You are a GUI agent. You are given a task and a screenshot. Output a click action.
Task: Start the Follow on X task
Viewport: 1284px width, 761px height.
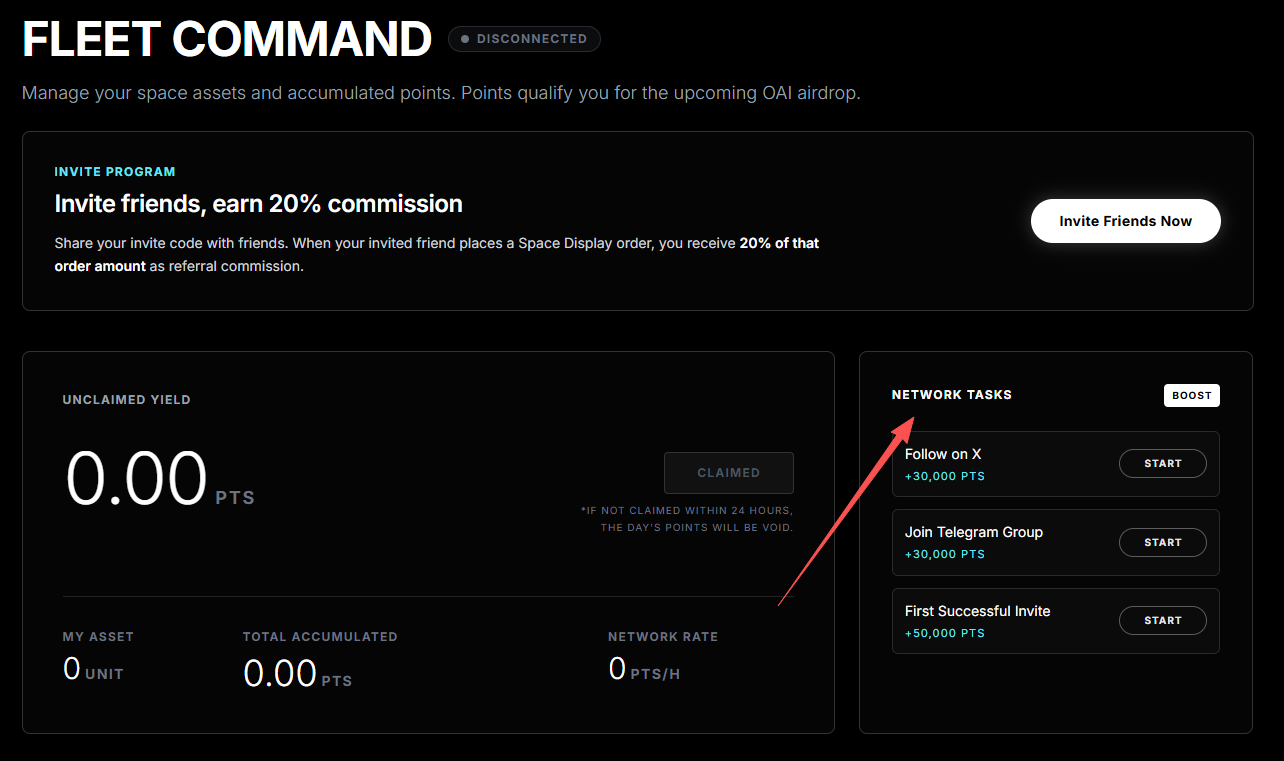click(x=1162, y=464)
